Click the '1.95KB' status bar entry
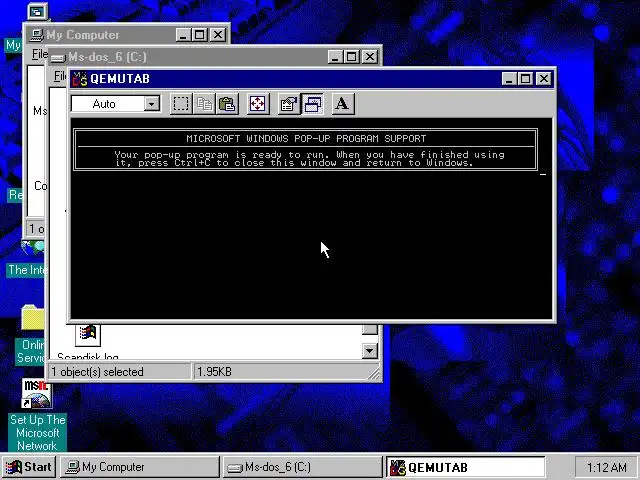This screenshot has height=480, width=640. tap(215, 372)
